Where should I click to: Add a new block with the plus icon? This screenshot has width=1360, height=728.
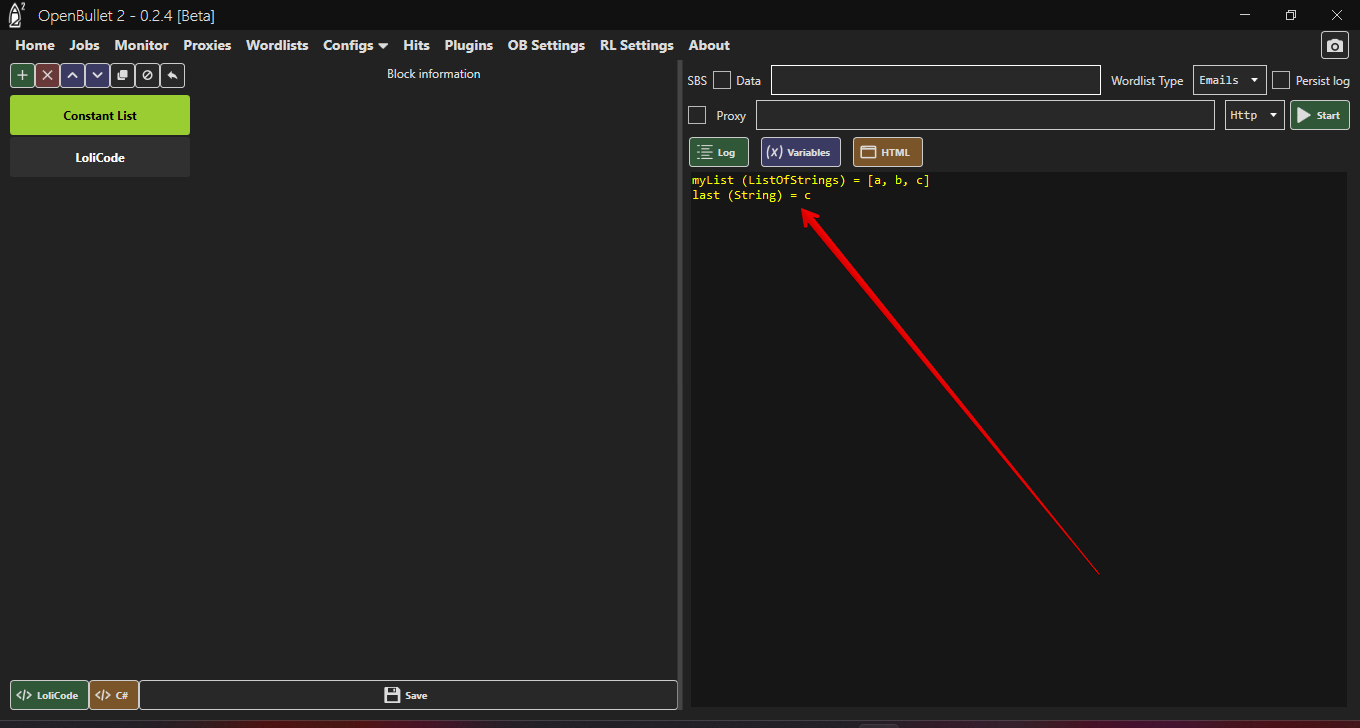click(22, 75)
